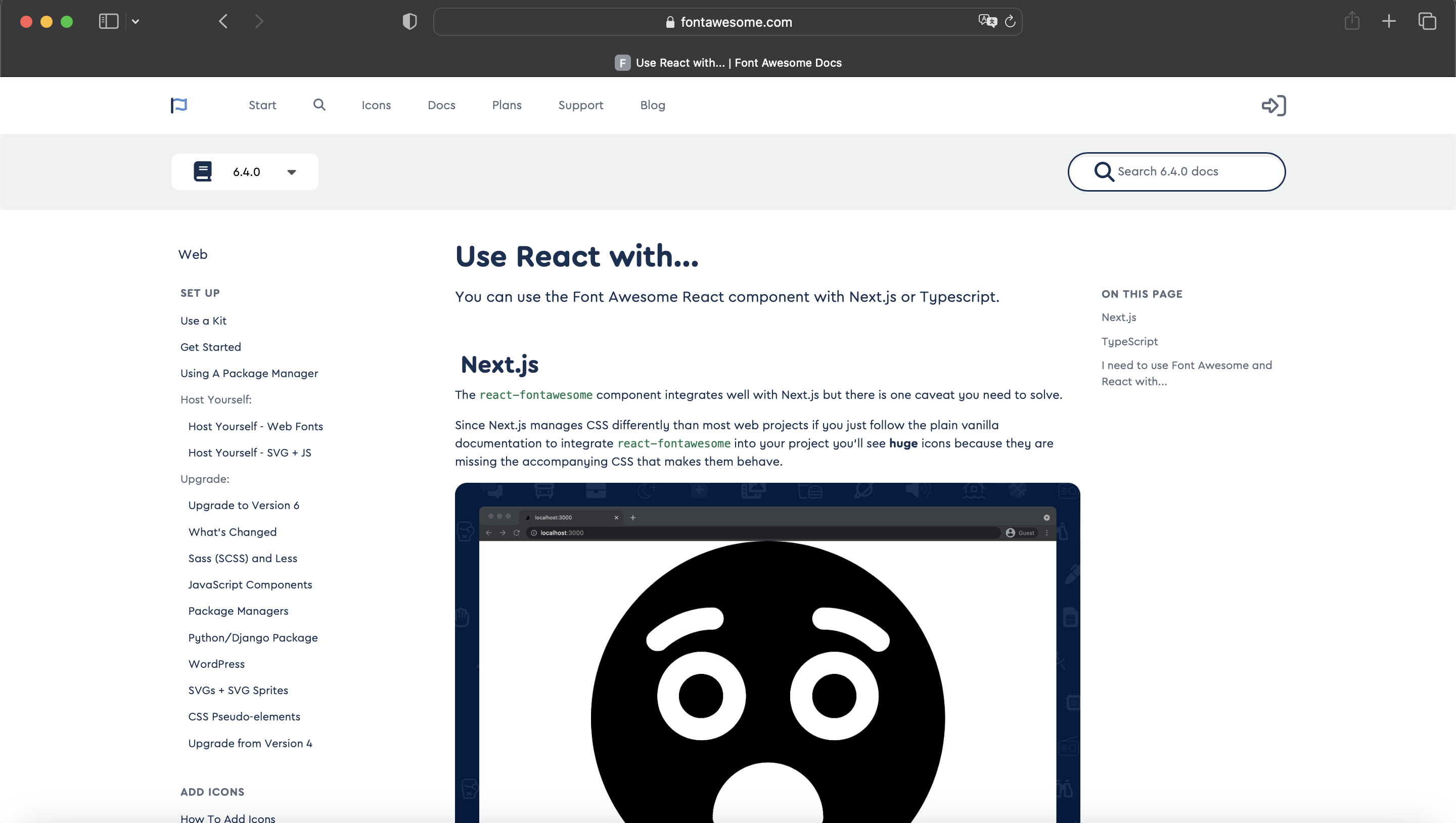The width and height of the screenshot is (1456, 823).
Task: Click the tab favicon for Font Awesome Docs
Action: tap(622, 63)
